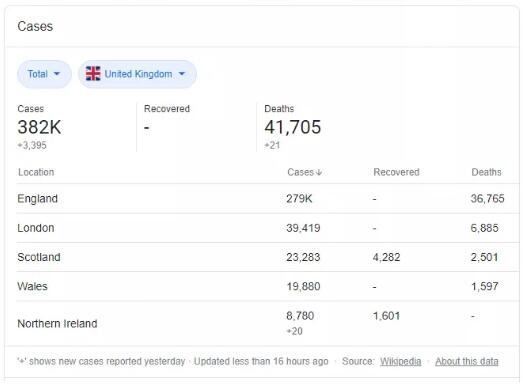Expand the United Kingdom region dropdown
This screenshot has width=523, height=384.
137,74
